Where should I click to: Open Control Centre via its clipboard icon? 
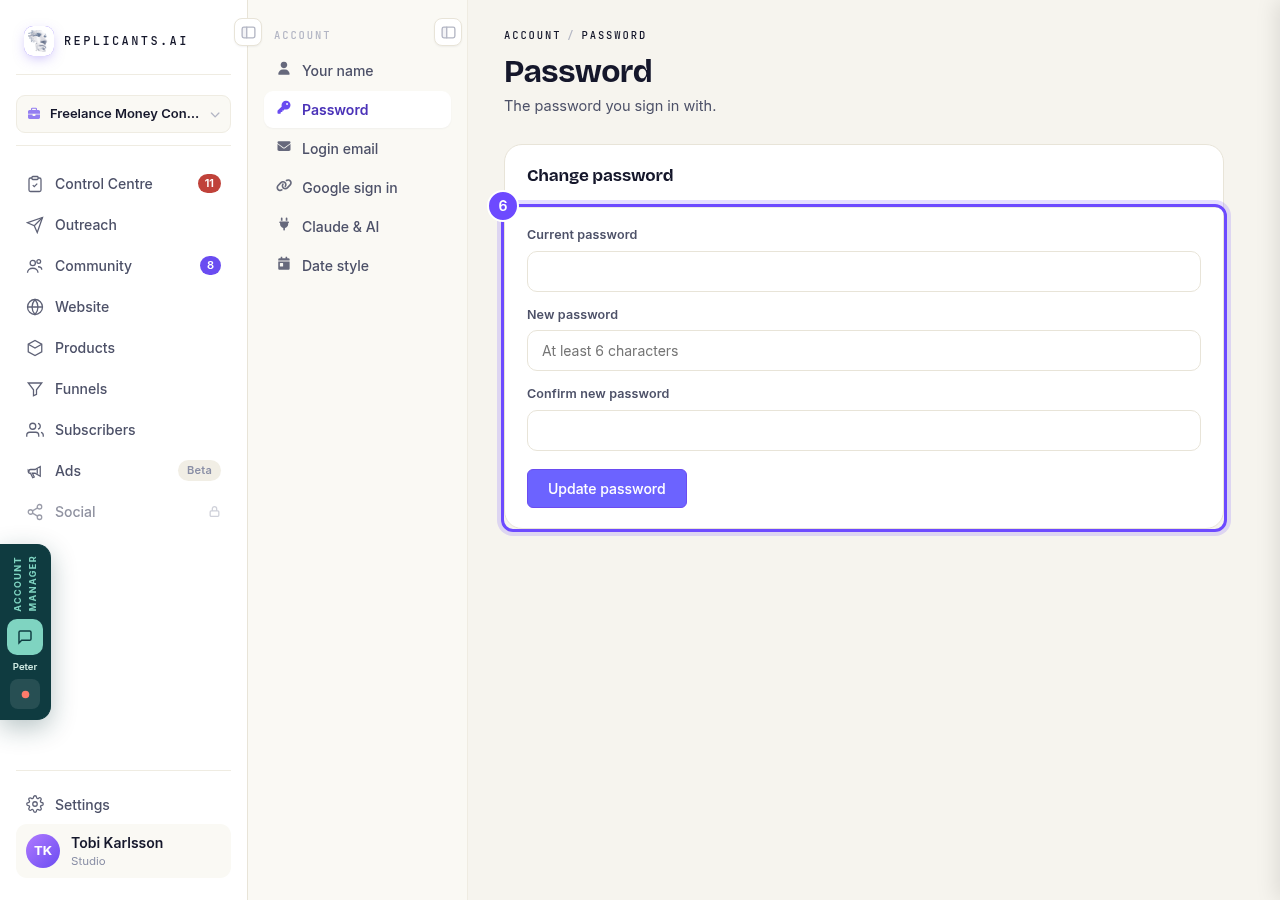[x=35, y=184]
